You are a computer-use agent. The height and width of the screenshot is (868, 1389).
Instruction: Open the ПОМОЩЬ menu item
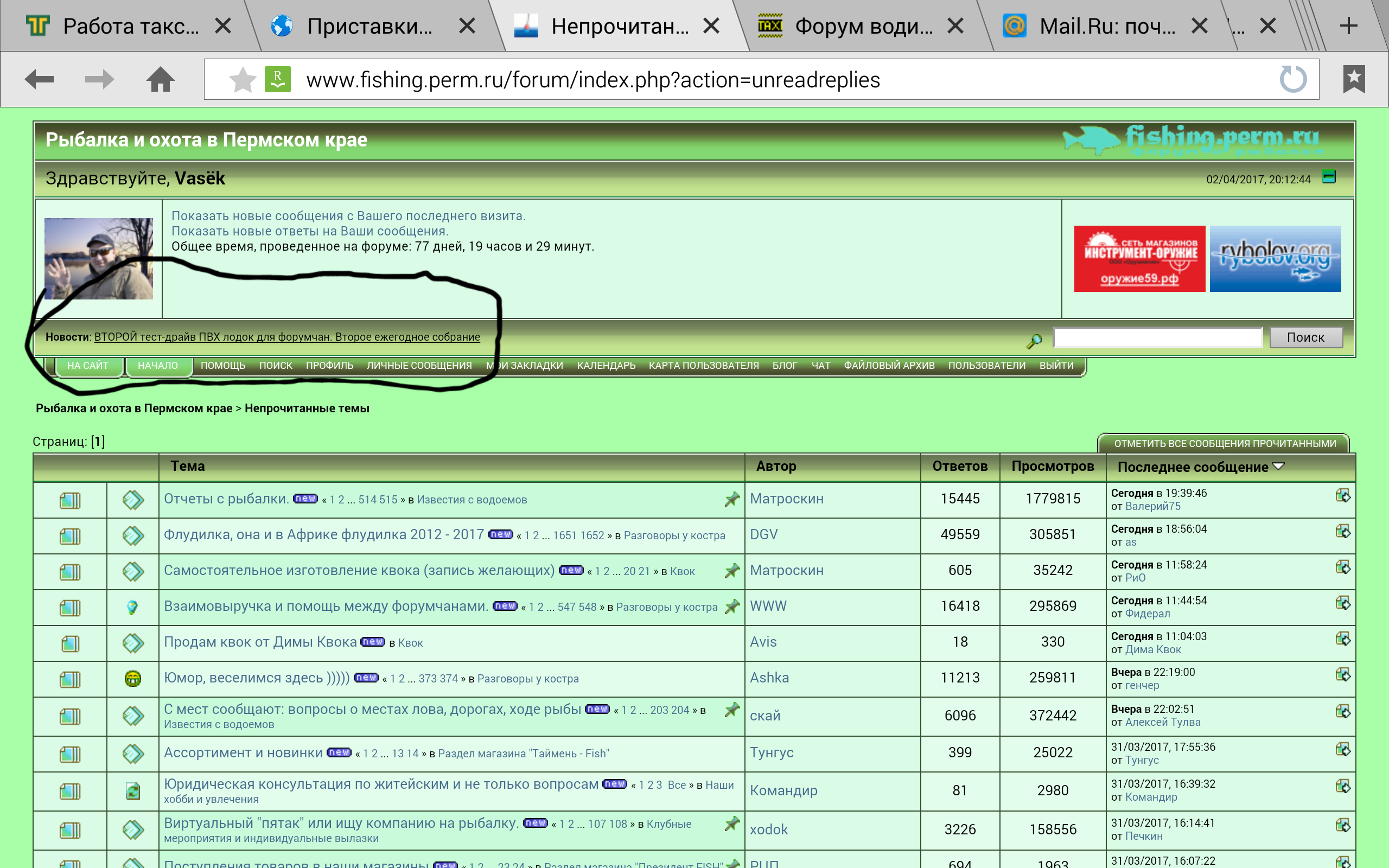tap(222, 365)
